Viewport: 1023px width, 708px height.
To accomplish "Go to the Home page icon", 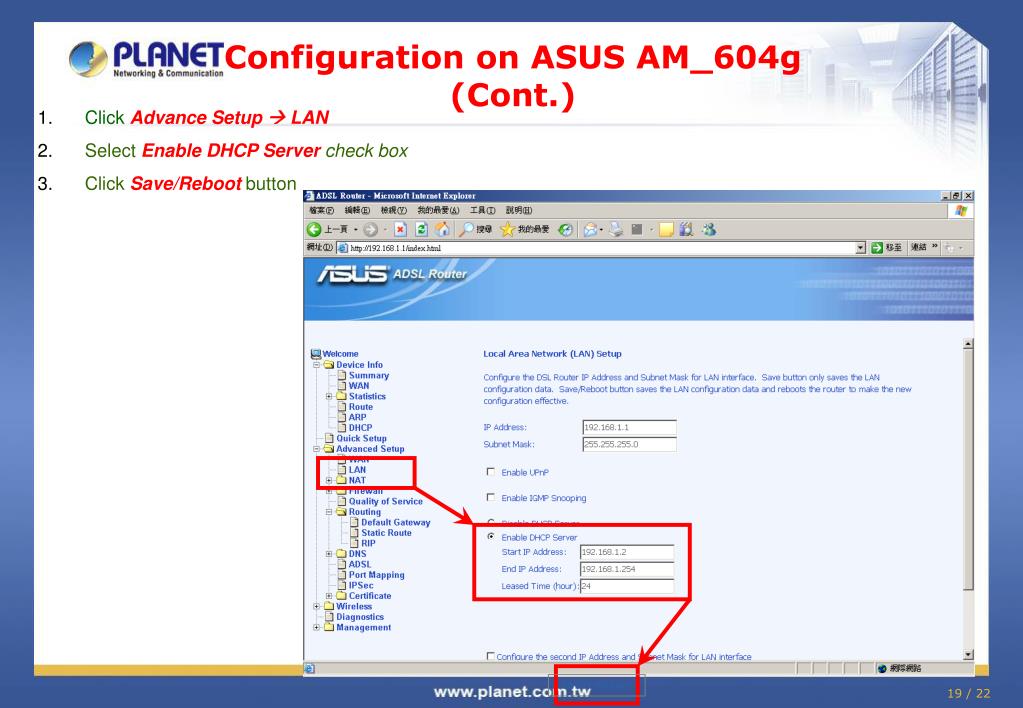I will (x=442, y=229).
